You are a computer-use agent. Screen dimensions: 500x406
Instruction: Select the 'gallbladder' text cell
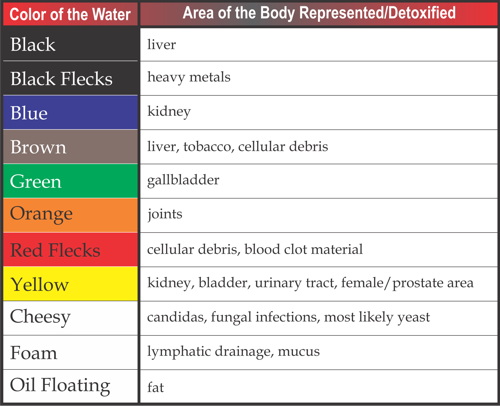(x=319, y=181)
